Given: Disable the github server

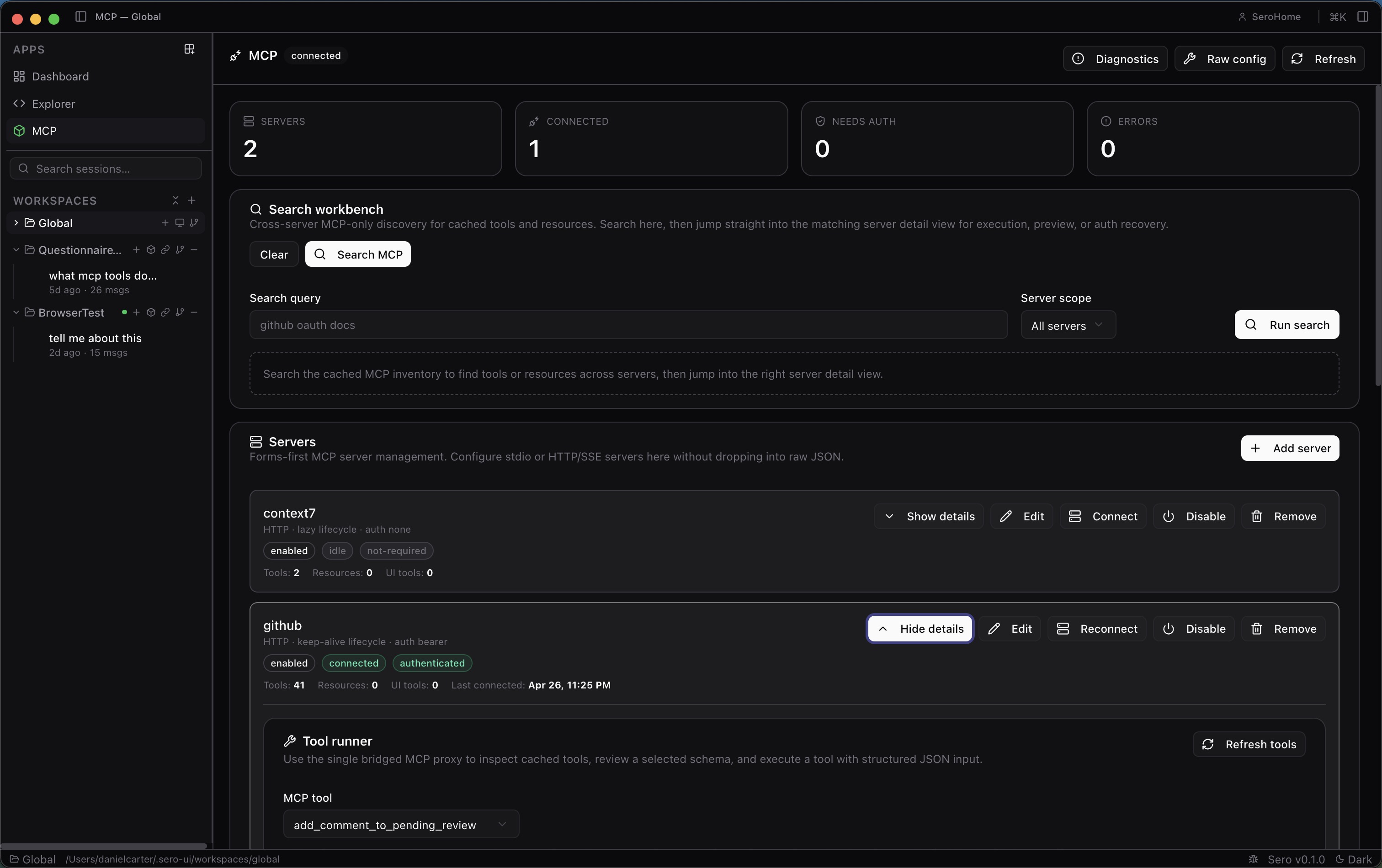Looking at the screenshot, I should (x=1194, y=628).
